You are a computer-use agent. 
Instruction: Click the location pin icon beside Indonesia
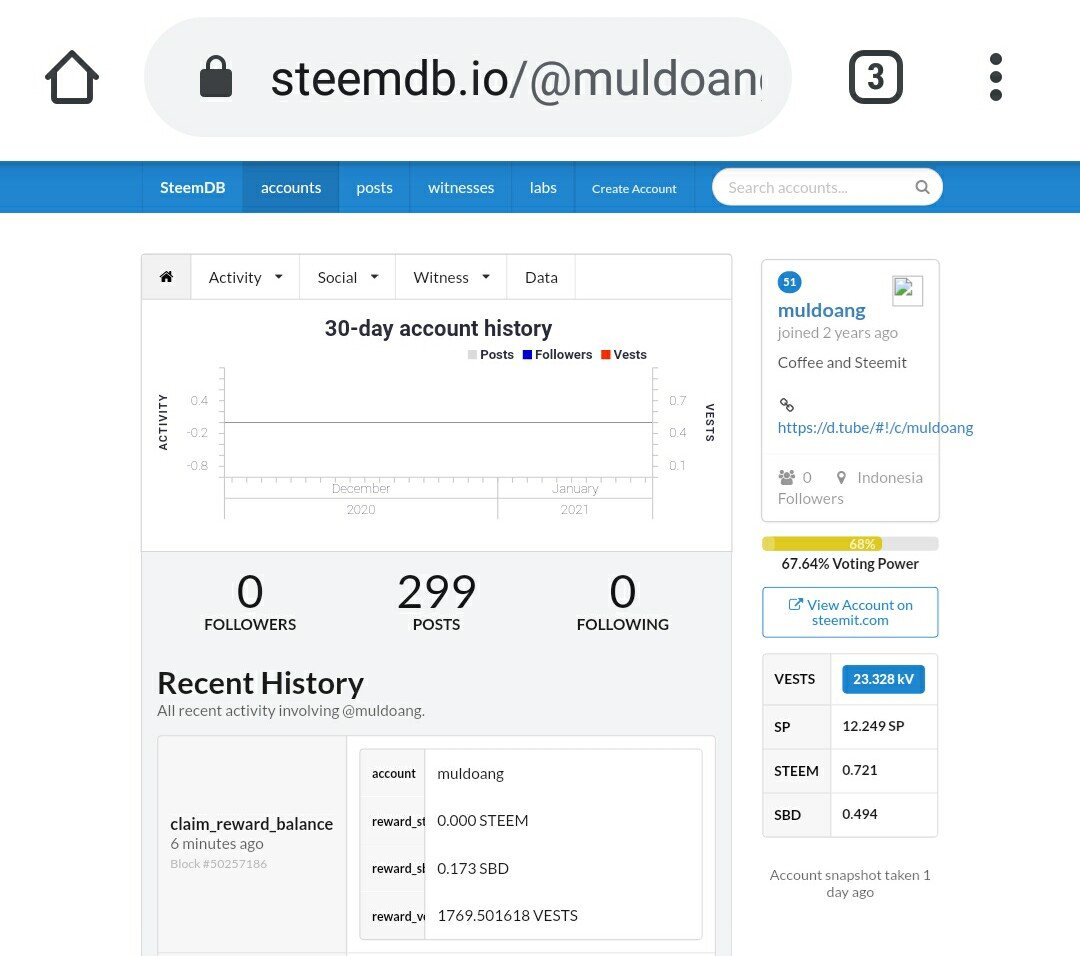[x=841, y=477]
